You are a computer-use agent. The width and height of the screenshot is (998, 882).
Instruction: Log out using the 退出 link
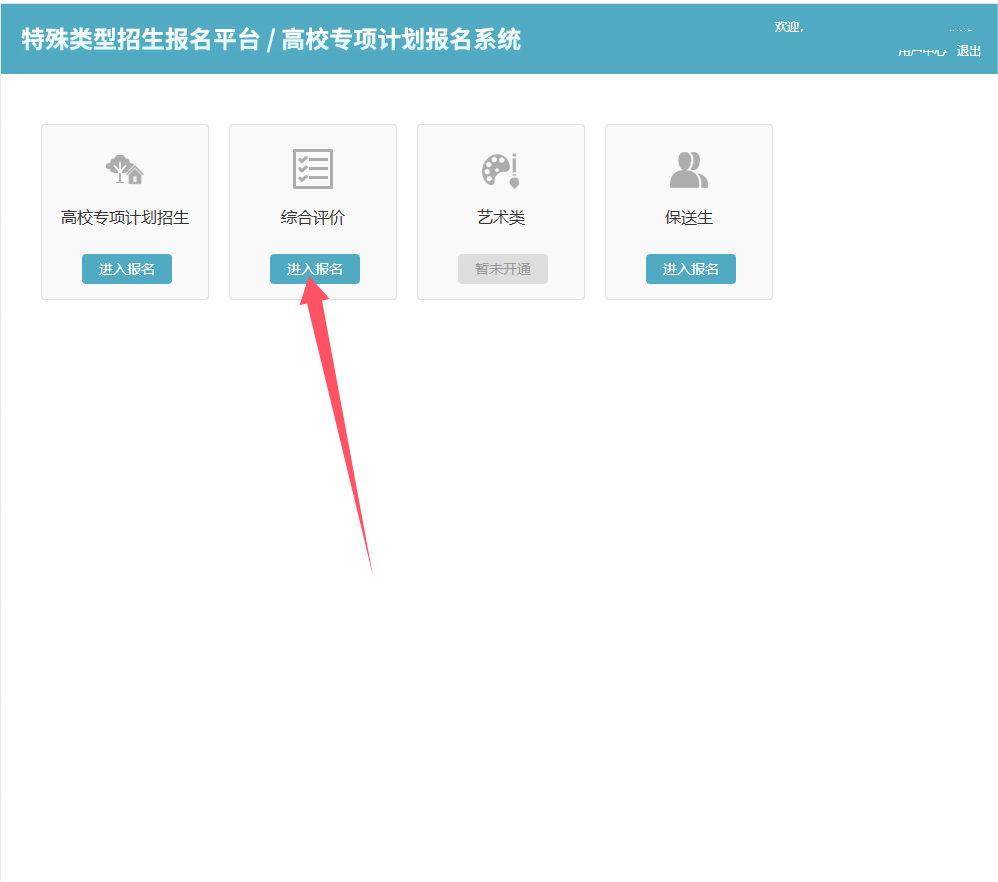(969, 51)
